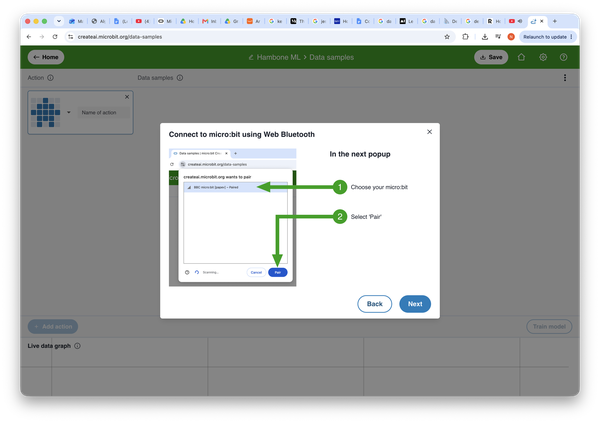
Task: Save the project with Save button
Action: pos(491,57)
